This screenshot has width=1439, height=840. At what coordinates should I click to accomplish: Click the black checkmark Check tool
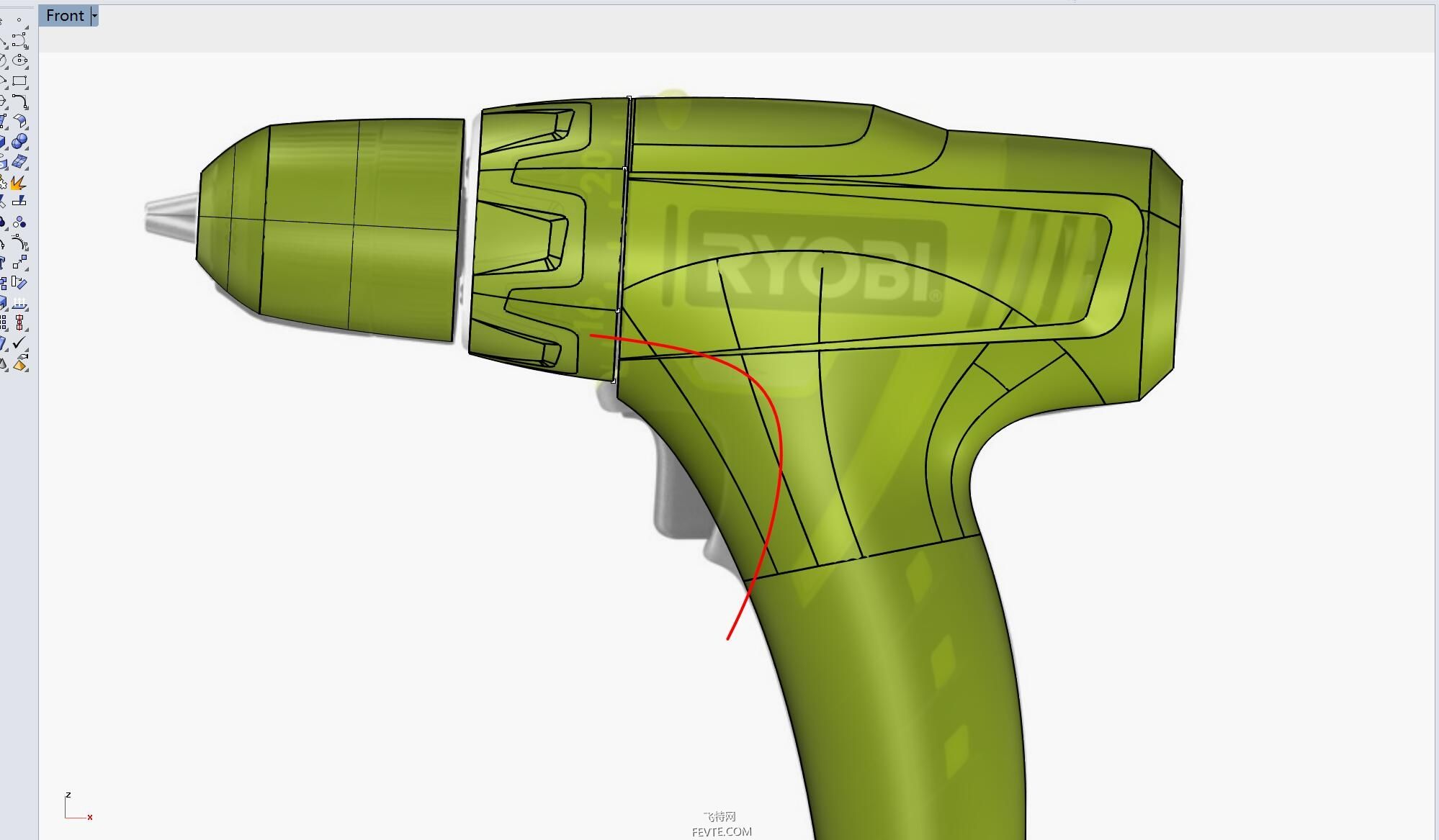click(x=20, y=343)
